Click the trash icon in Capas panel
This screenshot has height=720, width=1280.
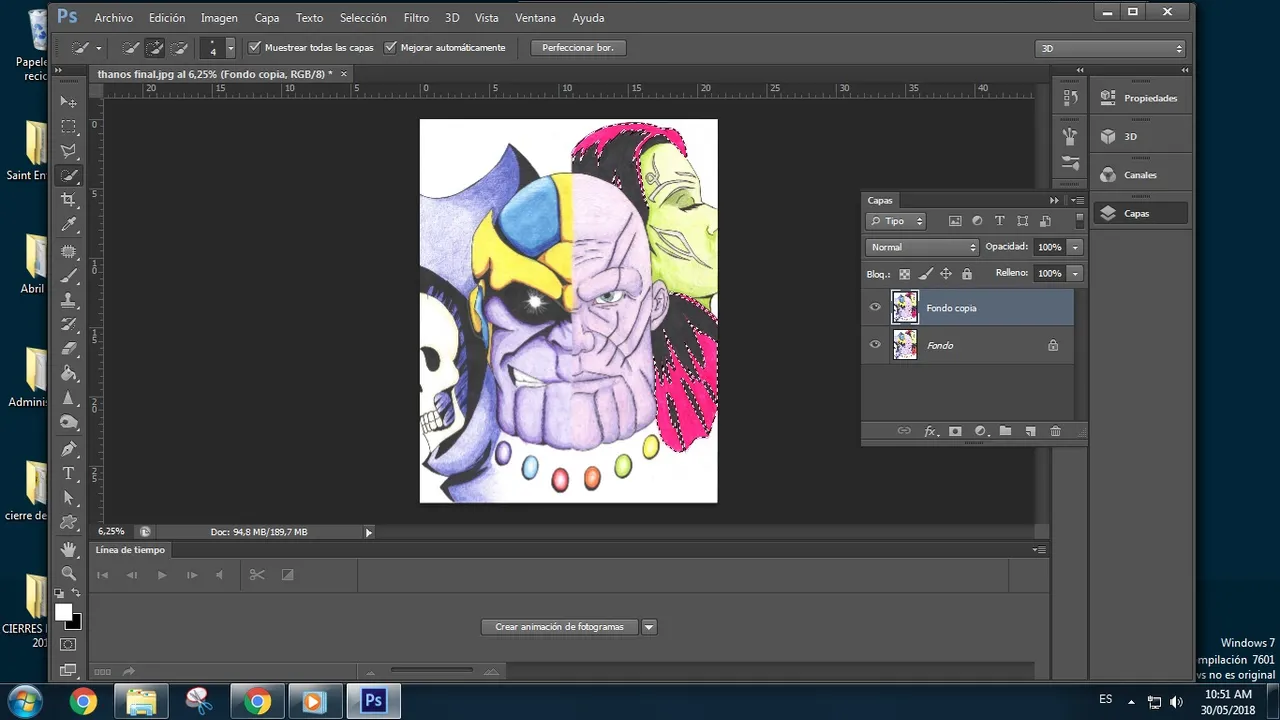pyautogui.click(x=1055, y=431)
